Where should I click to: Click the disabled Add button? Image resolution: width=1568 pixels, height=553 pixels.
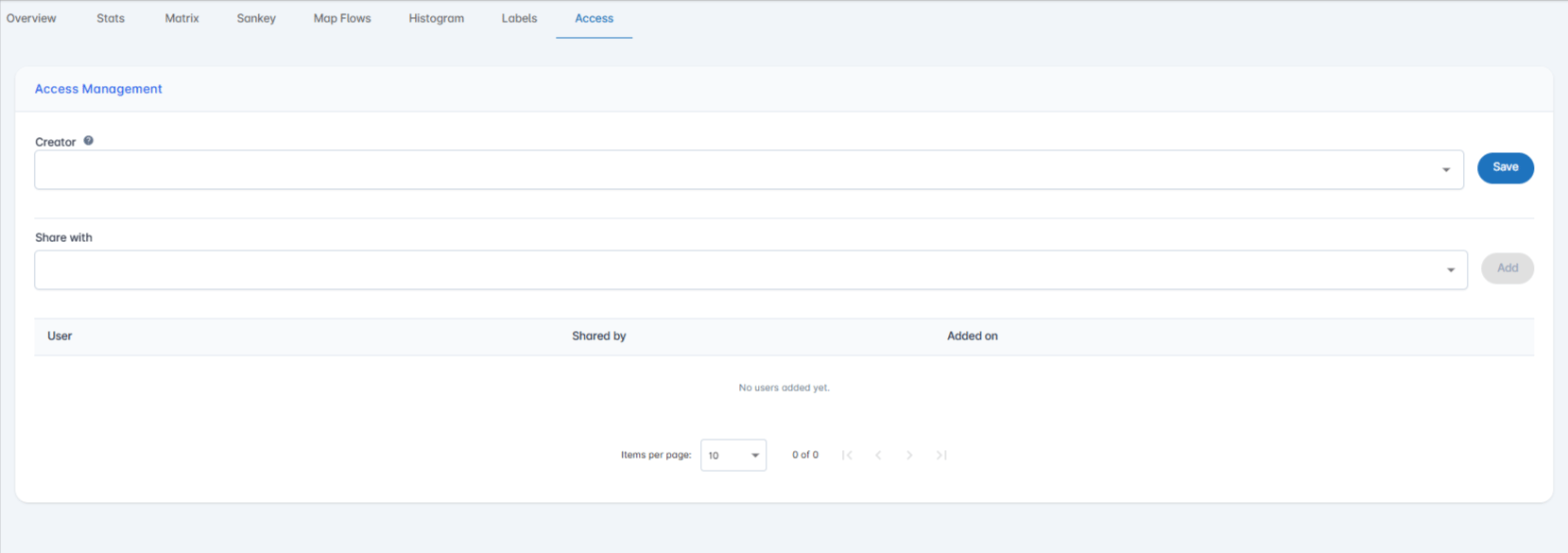coord(1508,268)
